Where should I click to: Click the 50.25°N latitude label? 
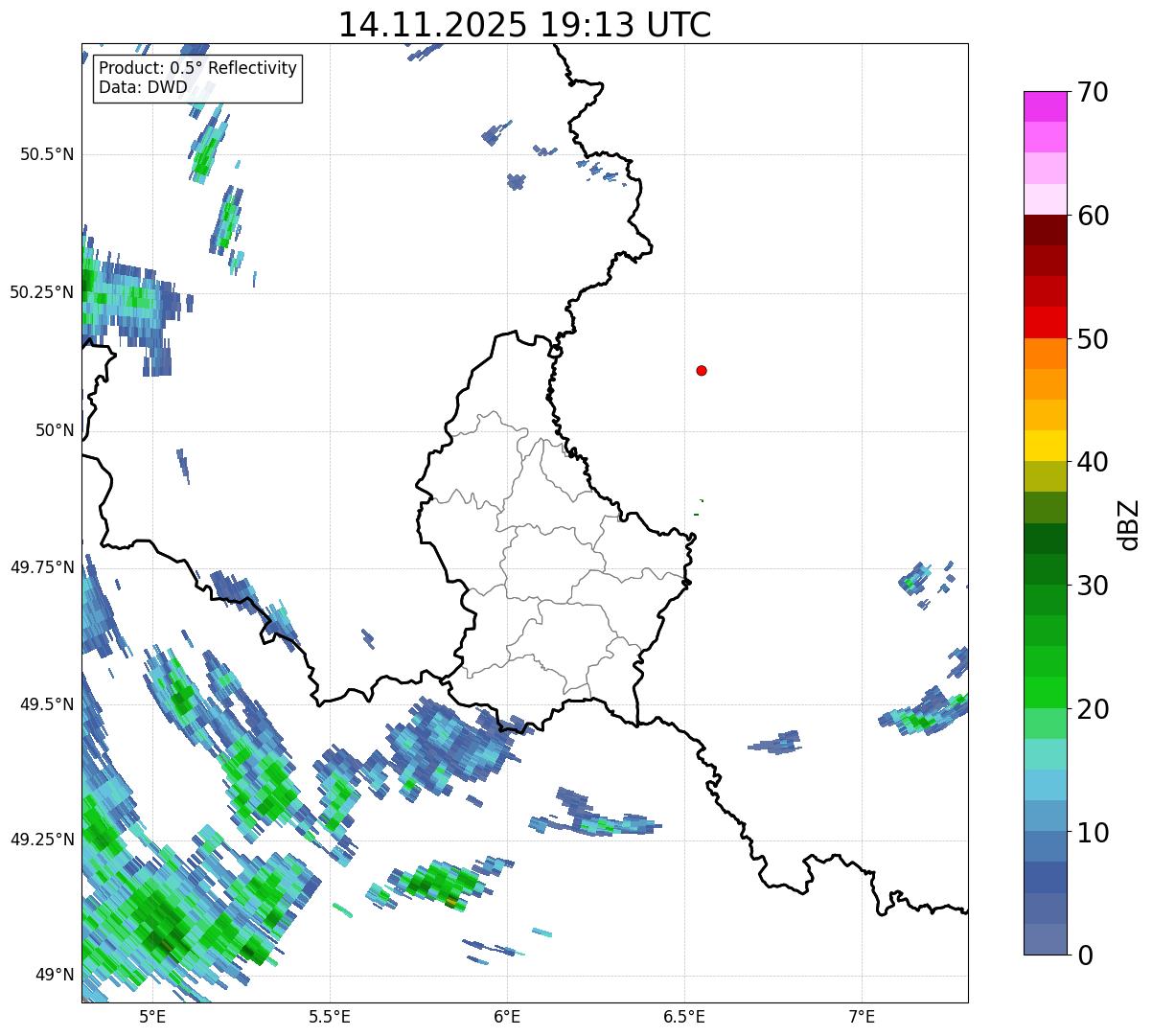[x=42, y=292]
